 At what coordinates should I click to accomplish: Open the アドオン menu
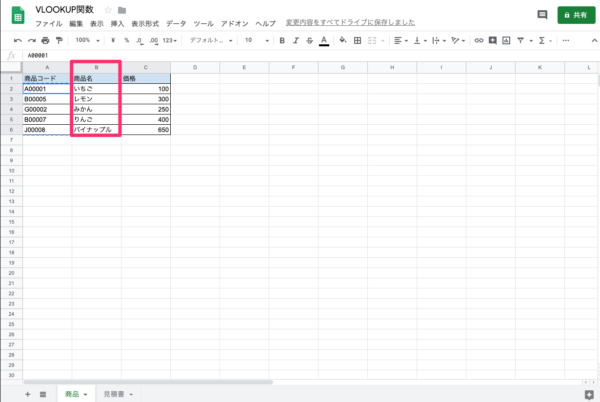[235, 24]
